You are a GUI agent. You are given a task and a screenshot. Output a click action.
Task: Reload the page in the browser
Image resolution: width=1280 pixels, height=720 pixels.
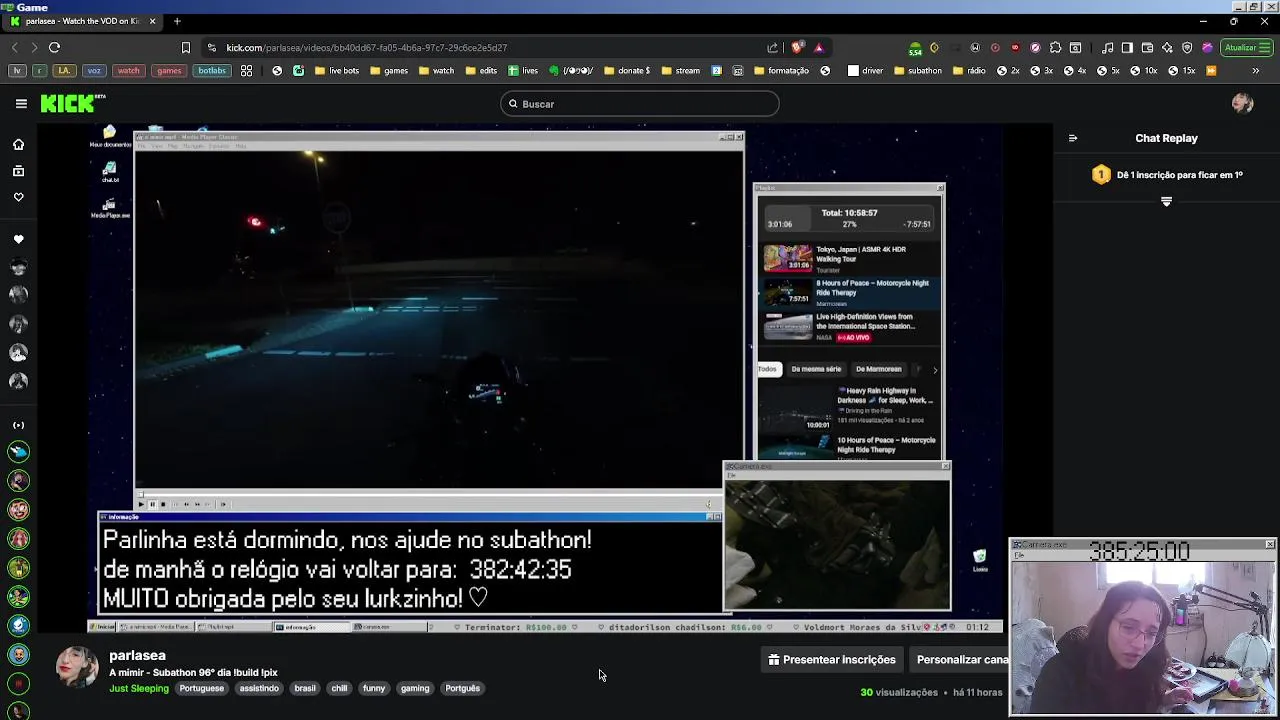(x=54, y=47)
